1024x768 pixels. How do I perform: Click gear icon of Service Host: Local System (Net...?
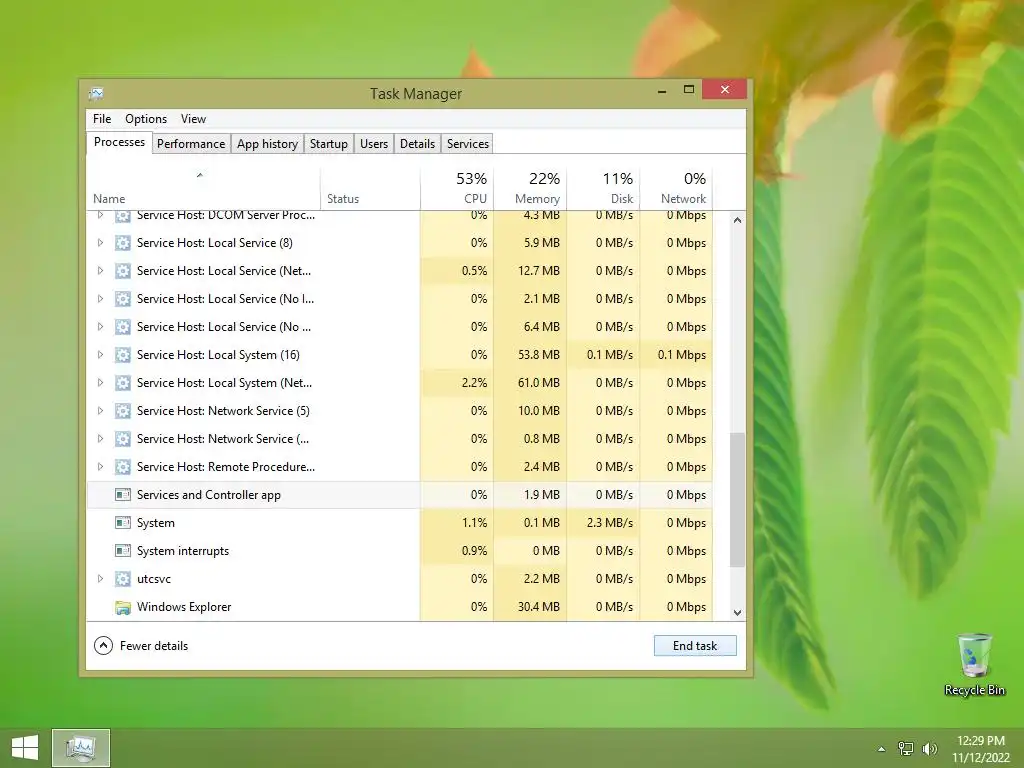point(123,383)
